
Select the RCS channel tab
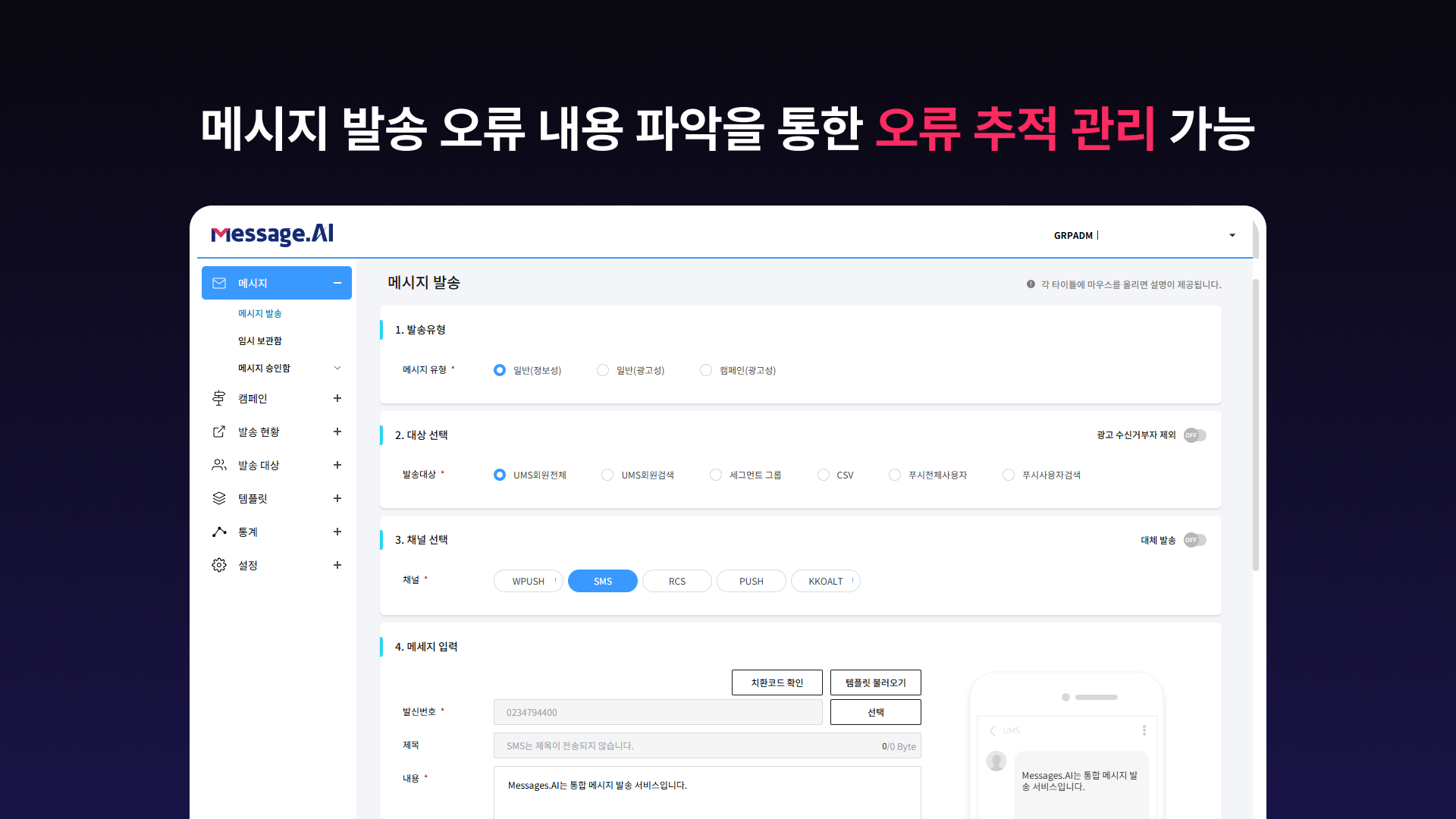coord(676,581)
